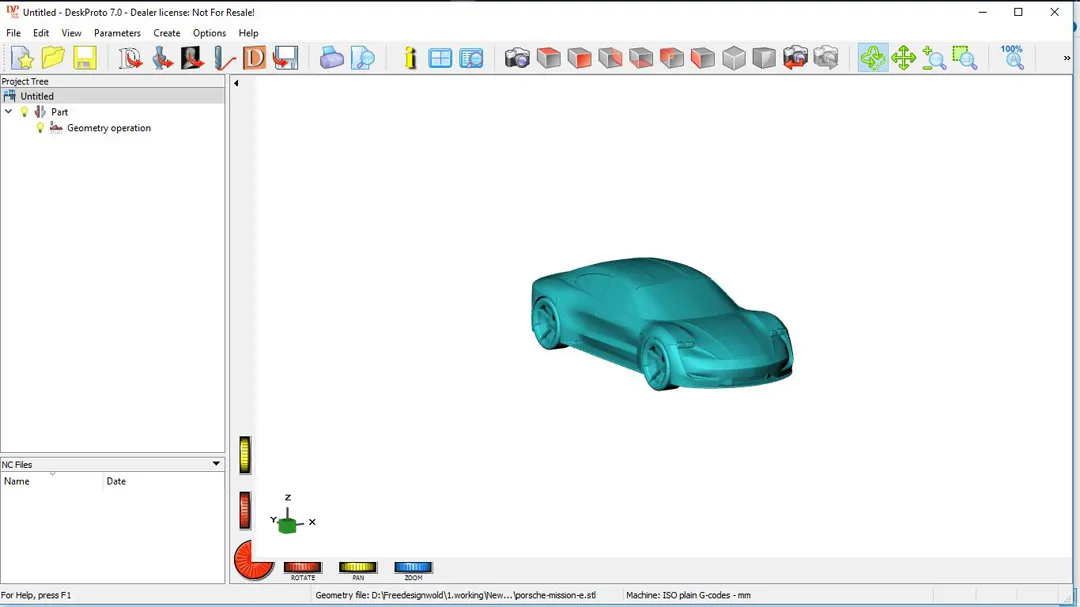This screenshot has width=1080, height=607.
Task: Click the 'Project Tree' panel title
Action: click(x=25, y=81)
